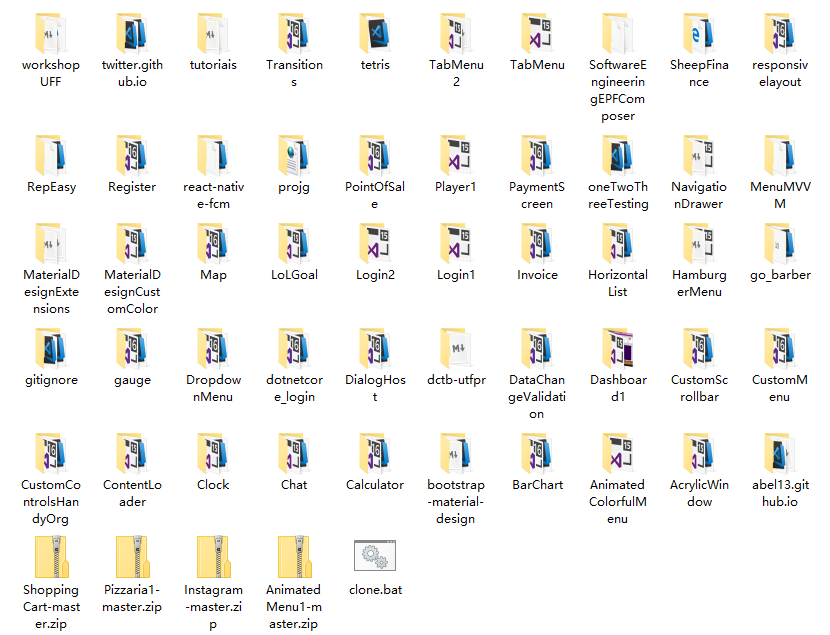Select the go_barber folder

click(780, 243)
